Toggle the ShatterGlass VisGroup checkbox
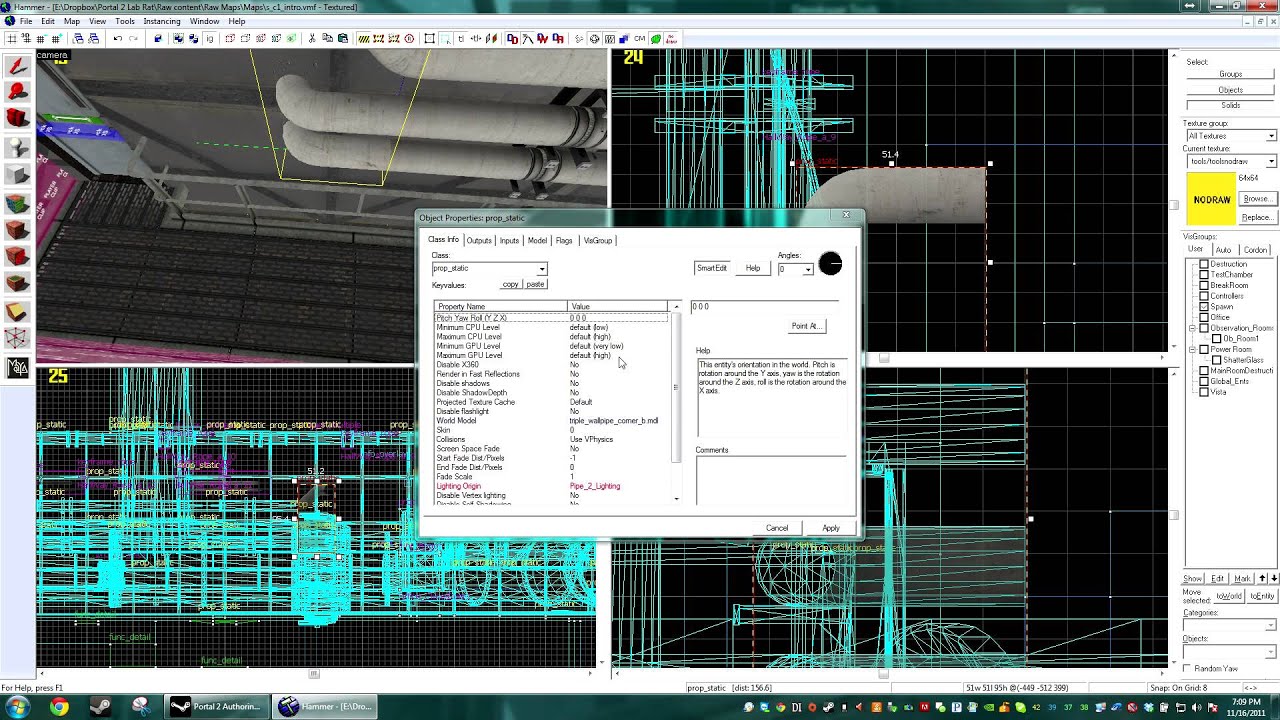 (x=1217, y=360)
